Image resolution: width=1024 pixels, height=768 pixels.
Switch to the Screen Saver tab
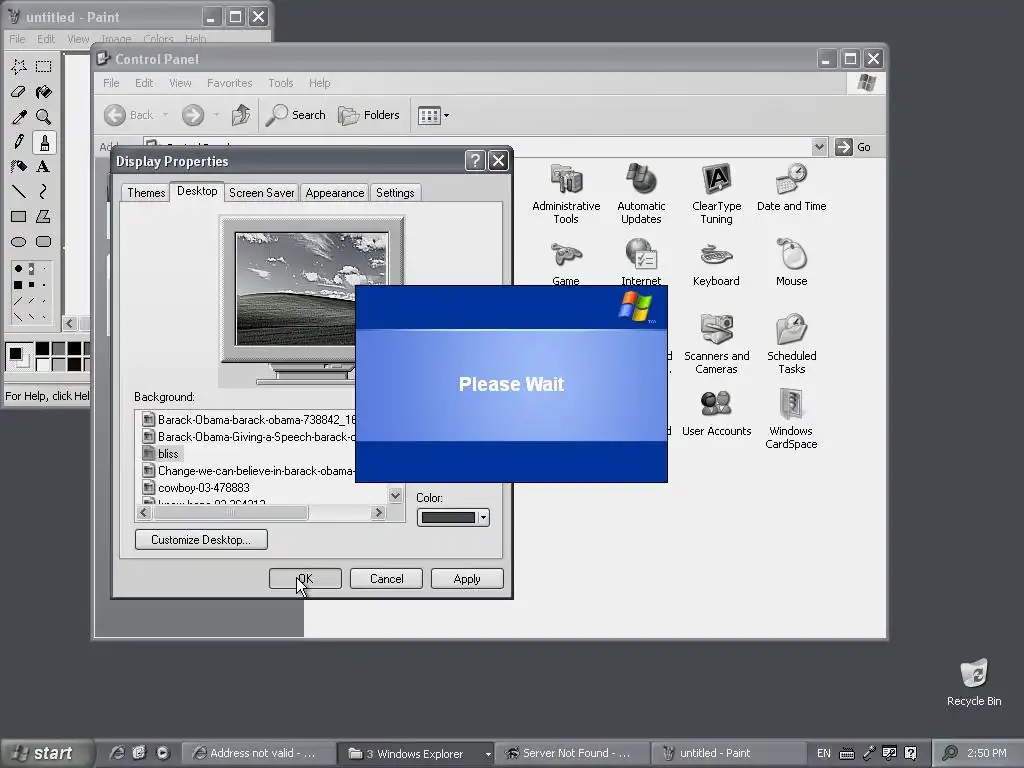[x=261, y=193]
